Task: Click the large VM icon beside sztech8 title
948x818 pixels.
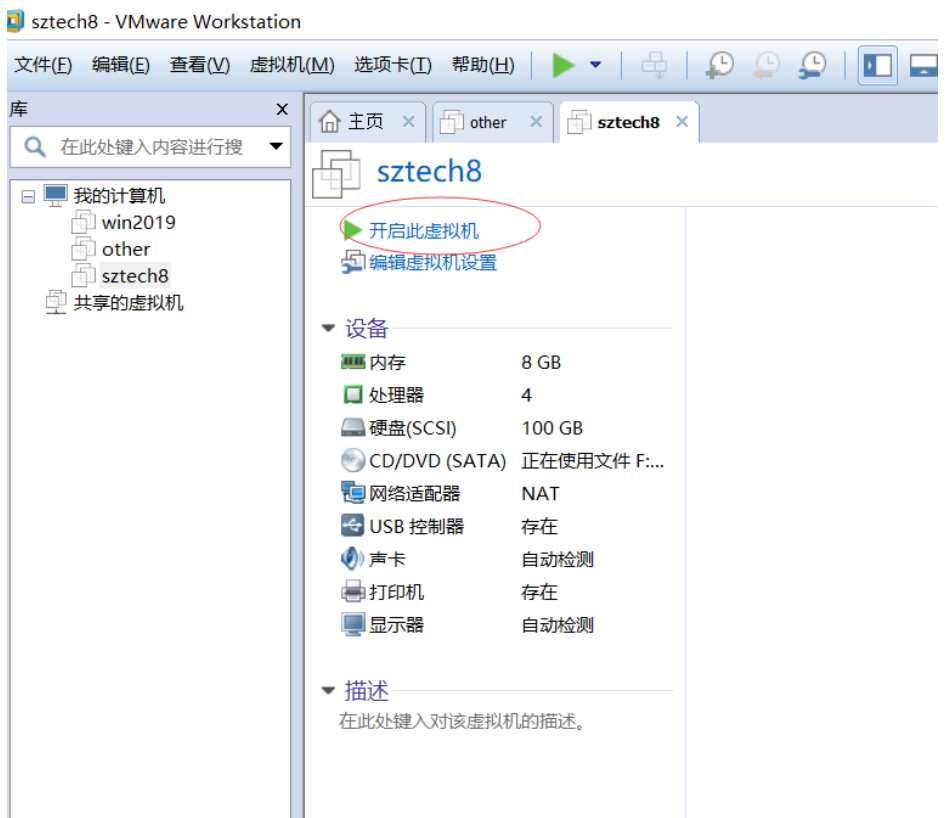Action: [x=336, y=174]
